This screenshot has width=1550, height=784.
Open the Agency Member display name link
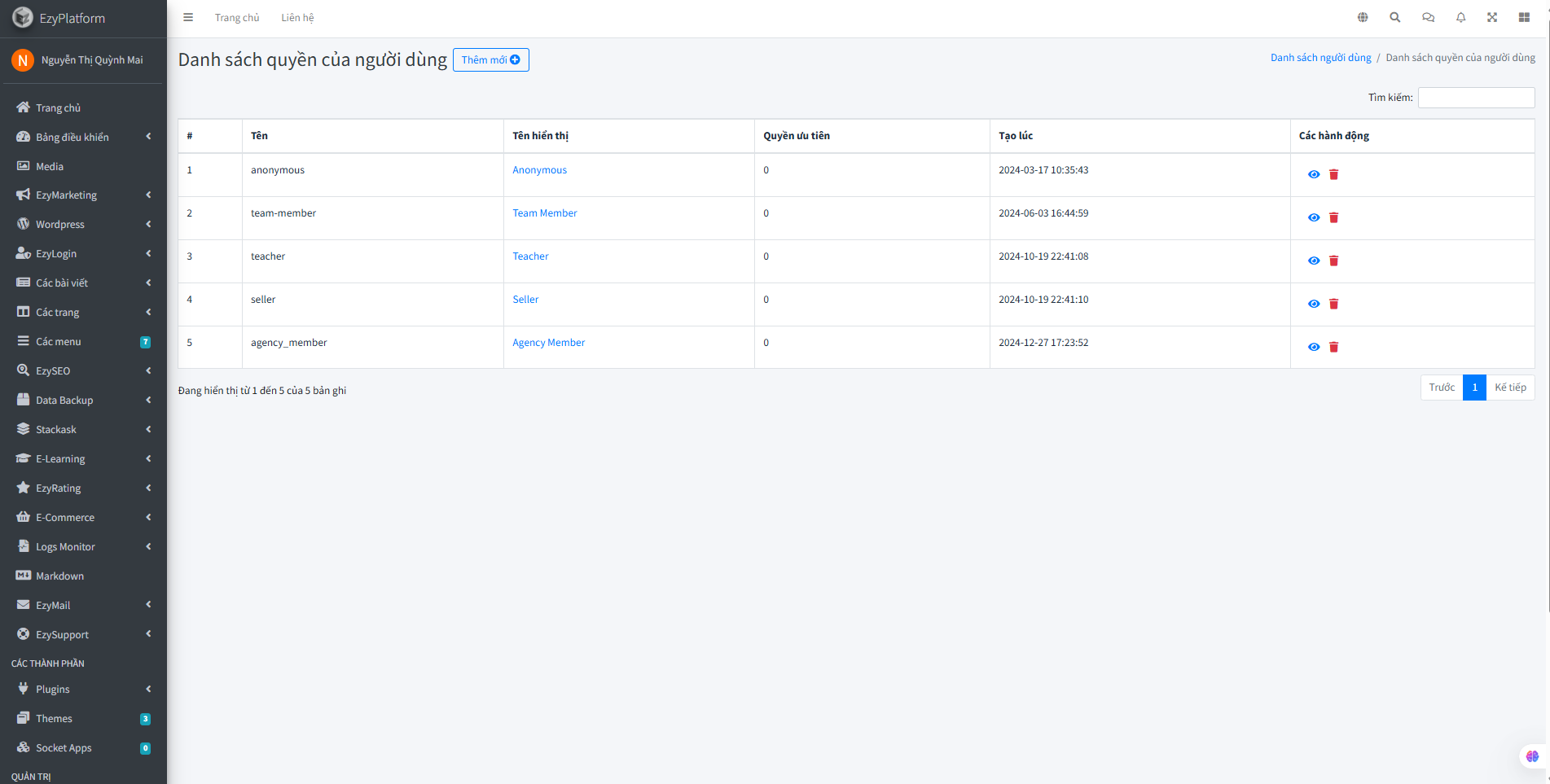[x=548, y=343]
